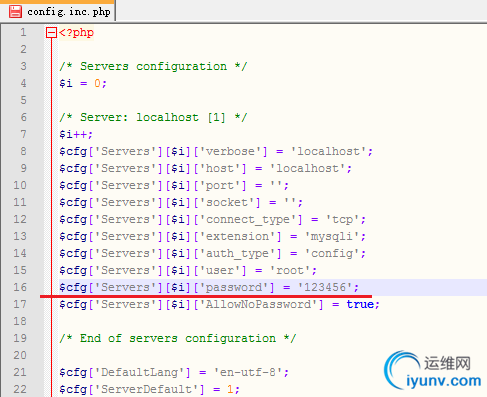Viewport: 487px width, 397px height.
Task: Collapse the <?php fold marker
Action: (51, 33)
